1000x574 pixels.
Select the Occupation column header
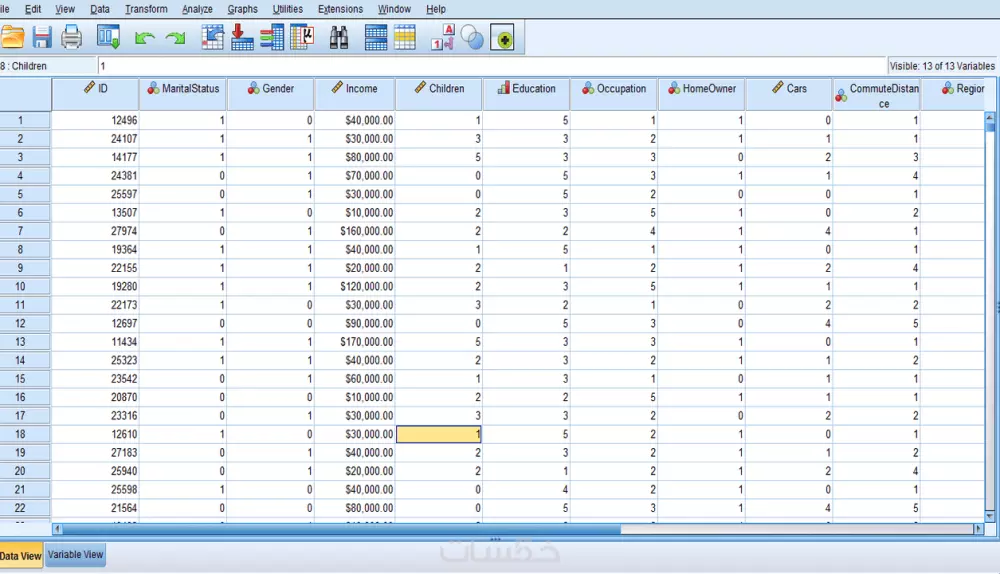[x=614, y=94]
